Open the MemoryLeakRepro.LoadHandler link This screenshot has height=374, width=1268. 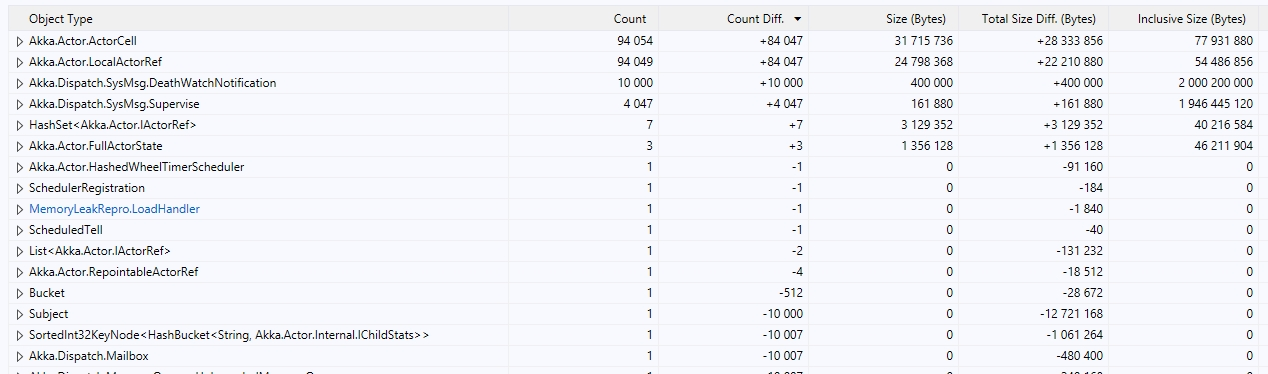point(114,209)
